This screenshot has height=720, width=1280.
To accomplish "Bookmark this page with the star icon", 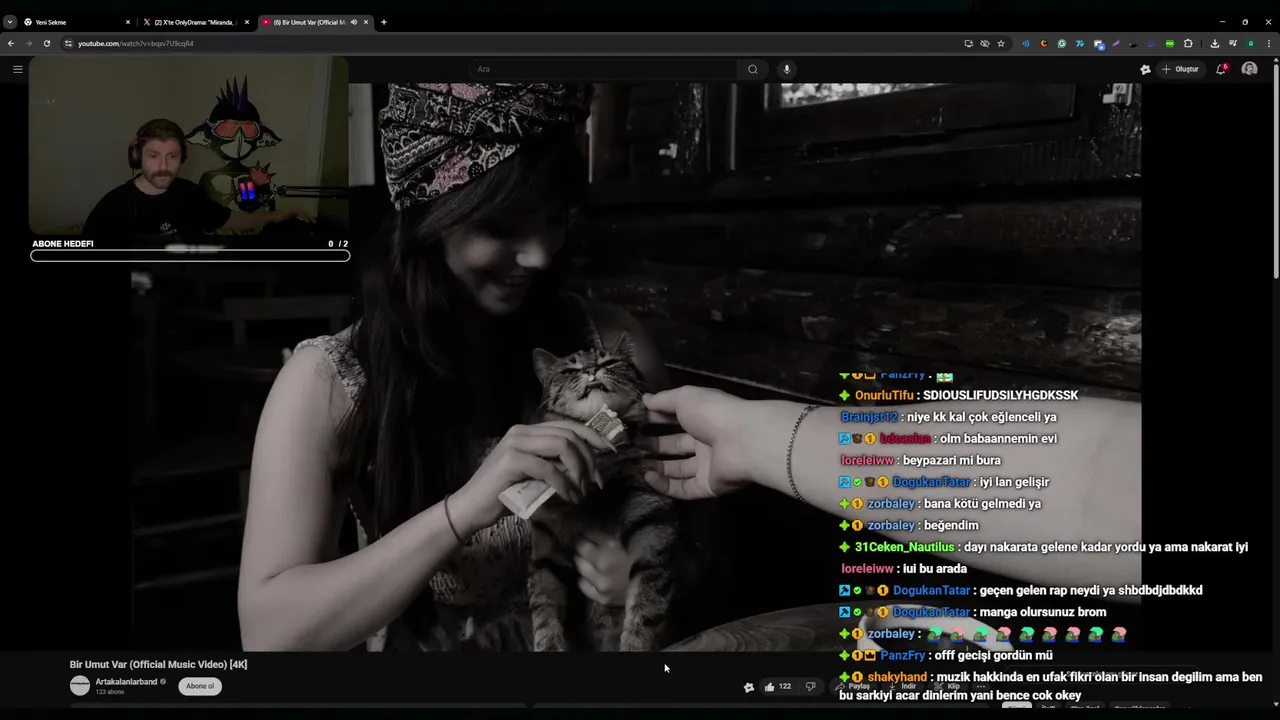I will coord(1000,43).
